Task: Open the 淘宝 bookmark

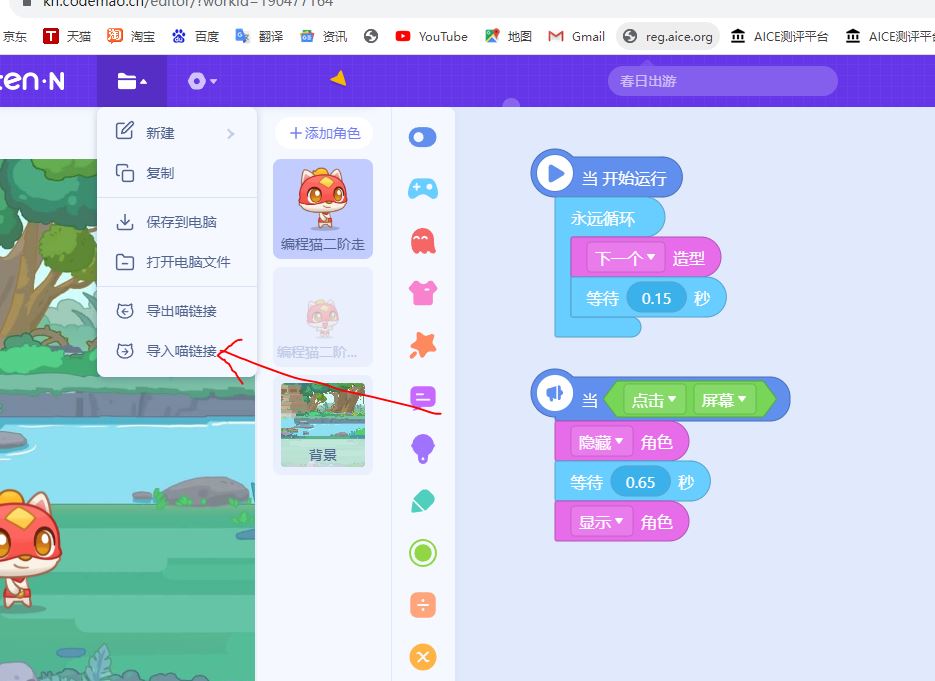Action: [x=131, y=36]
